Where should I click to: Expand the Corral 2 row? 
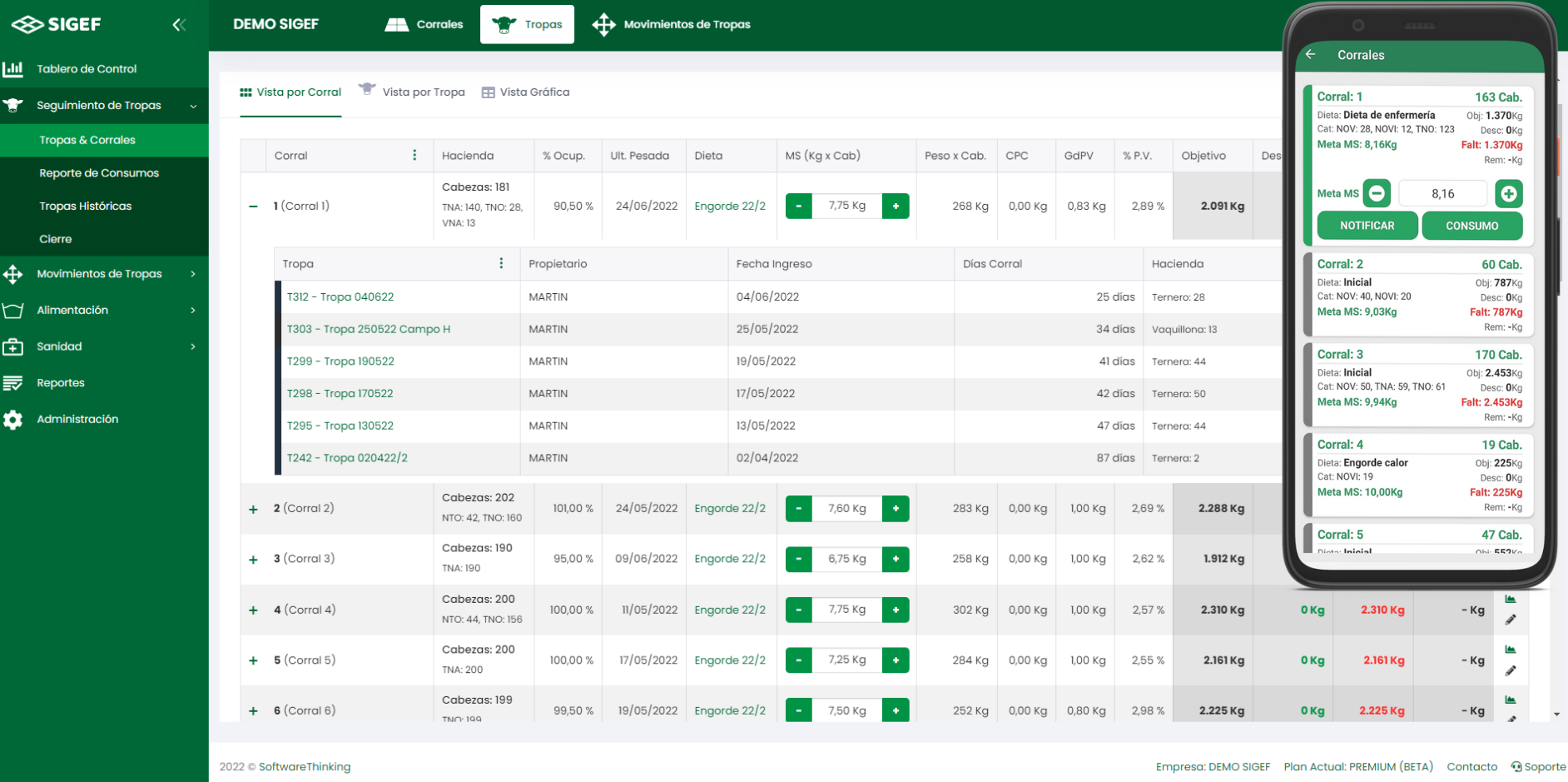pyautogui.click(x=253, y=509)
